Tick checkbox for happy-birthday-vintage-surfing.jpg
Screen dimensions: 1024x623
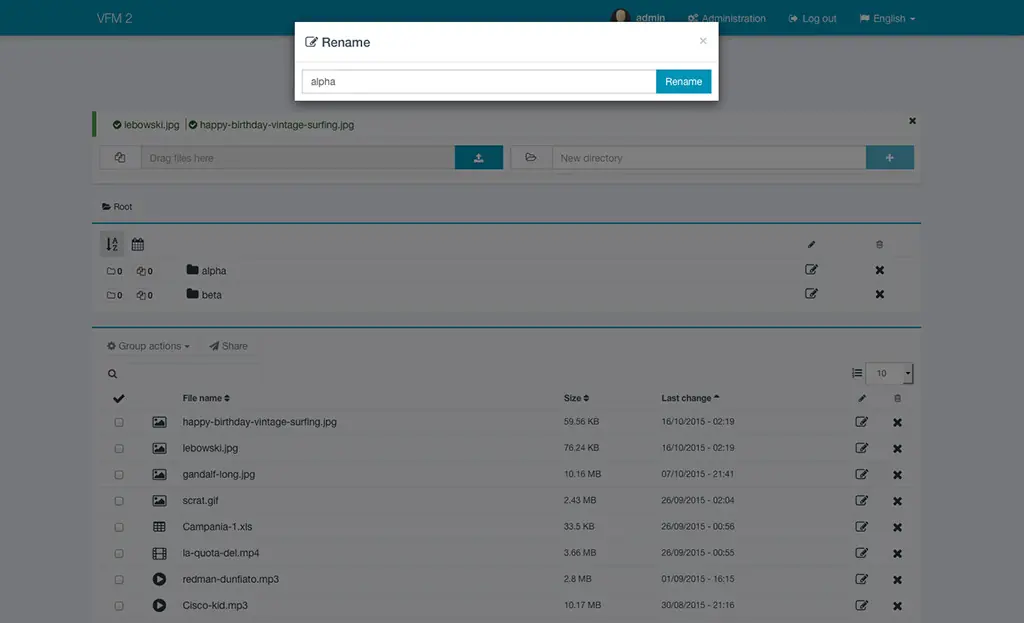coord(119,422)
